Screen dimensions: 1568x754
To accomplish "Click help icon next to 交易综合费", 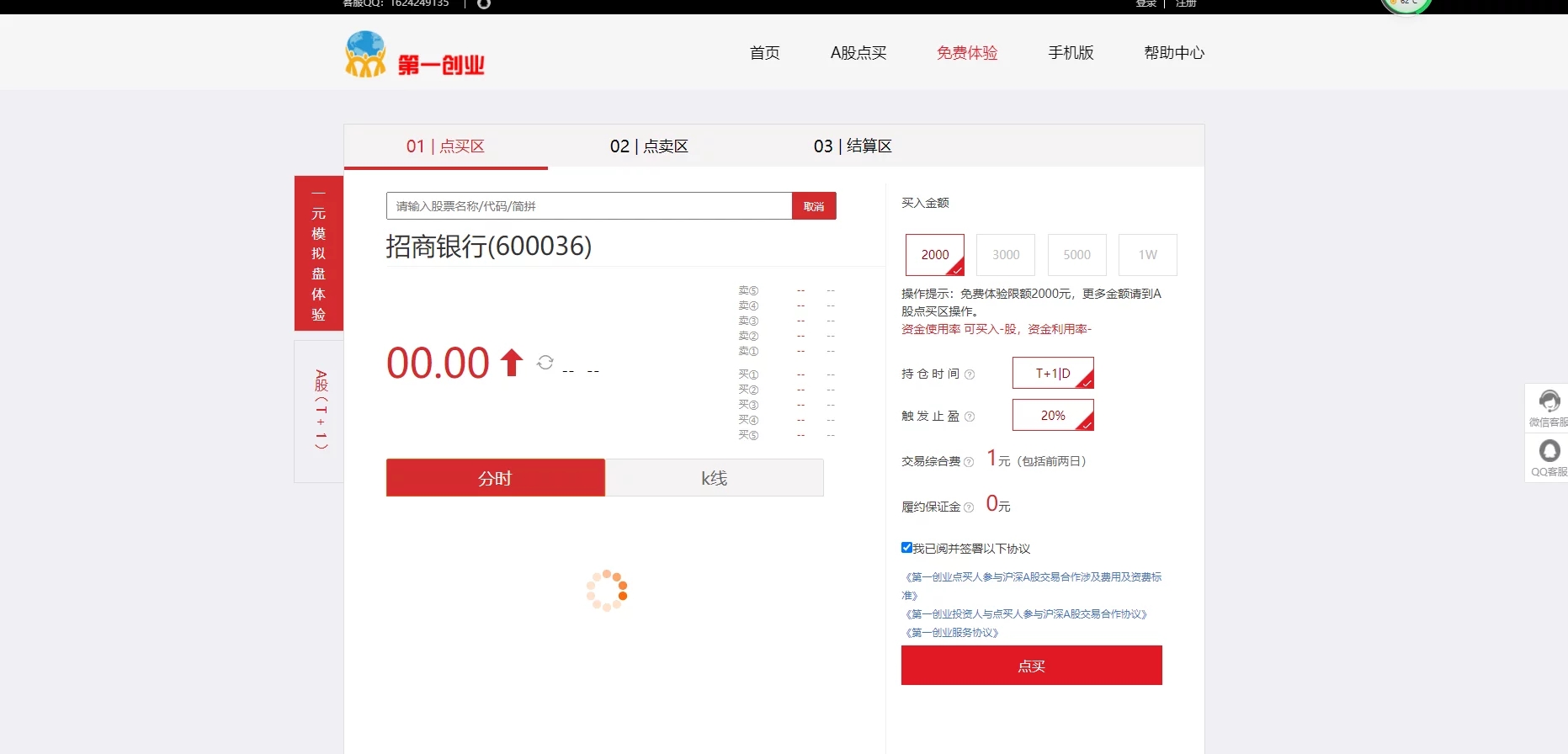I will click(969, 462).
